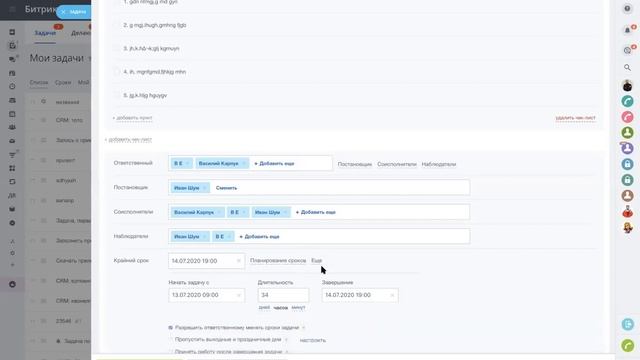
Task: Click the funnel lines icon in left sidebar
Action: tap(12, 155)
